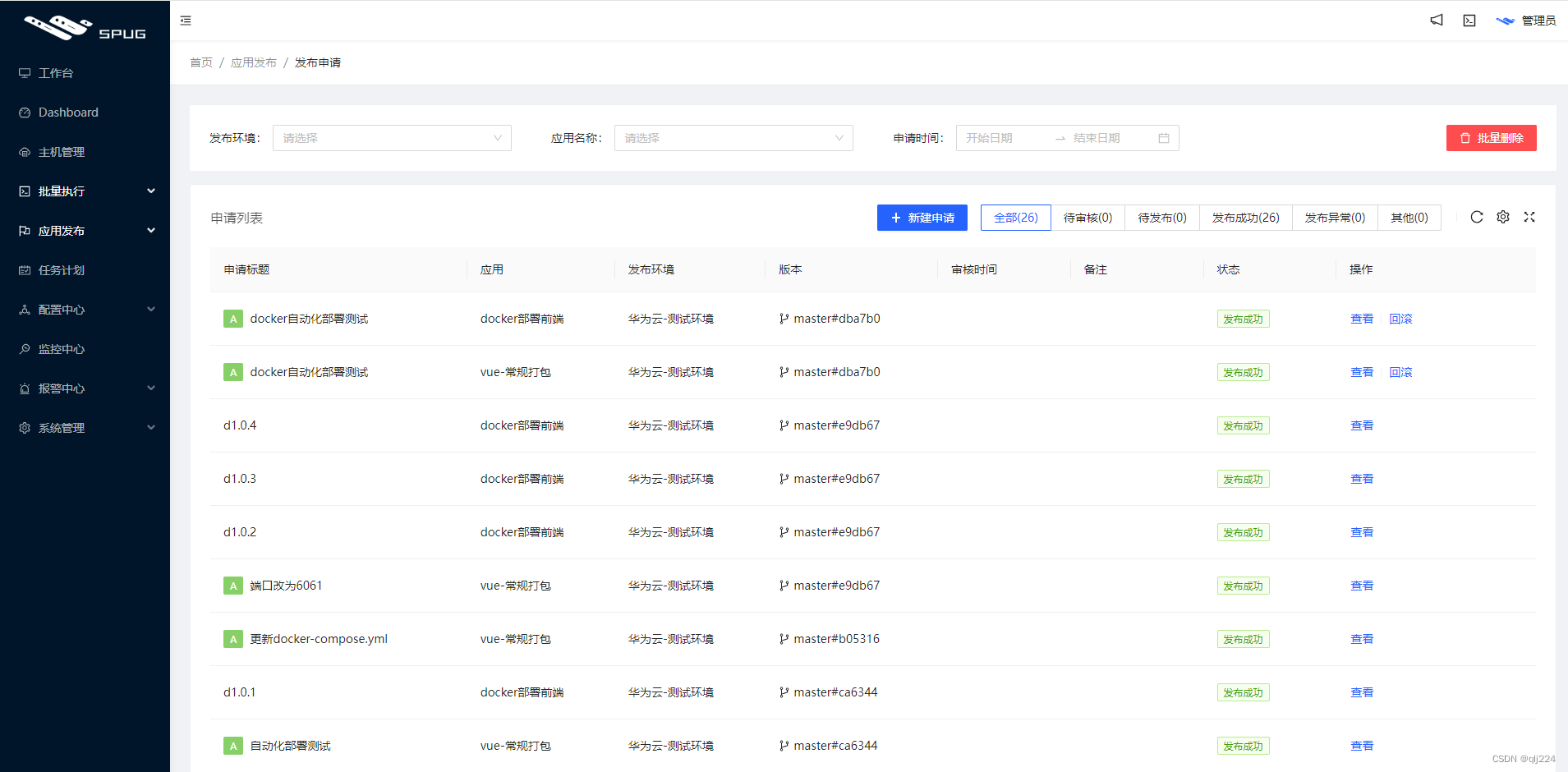The height and width of the screenshot is (772, 1568).
Task: Click the green A badge beside 自动化部署测试
Action: click(233, 746)
